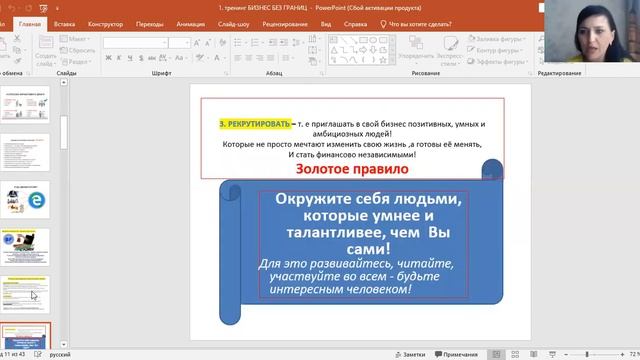Image resolution: width=640 pixels, height=360 pixels.
Task: Select the oval shape in shapes gallery
Action: [x=373, y=40]
